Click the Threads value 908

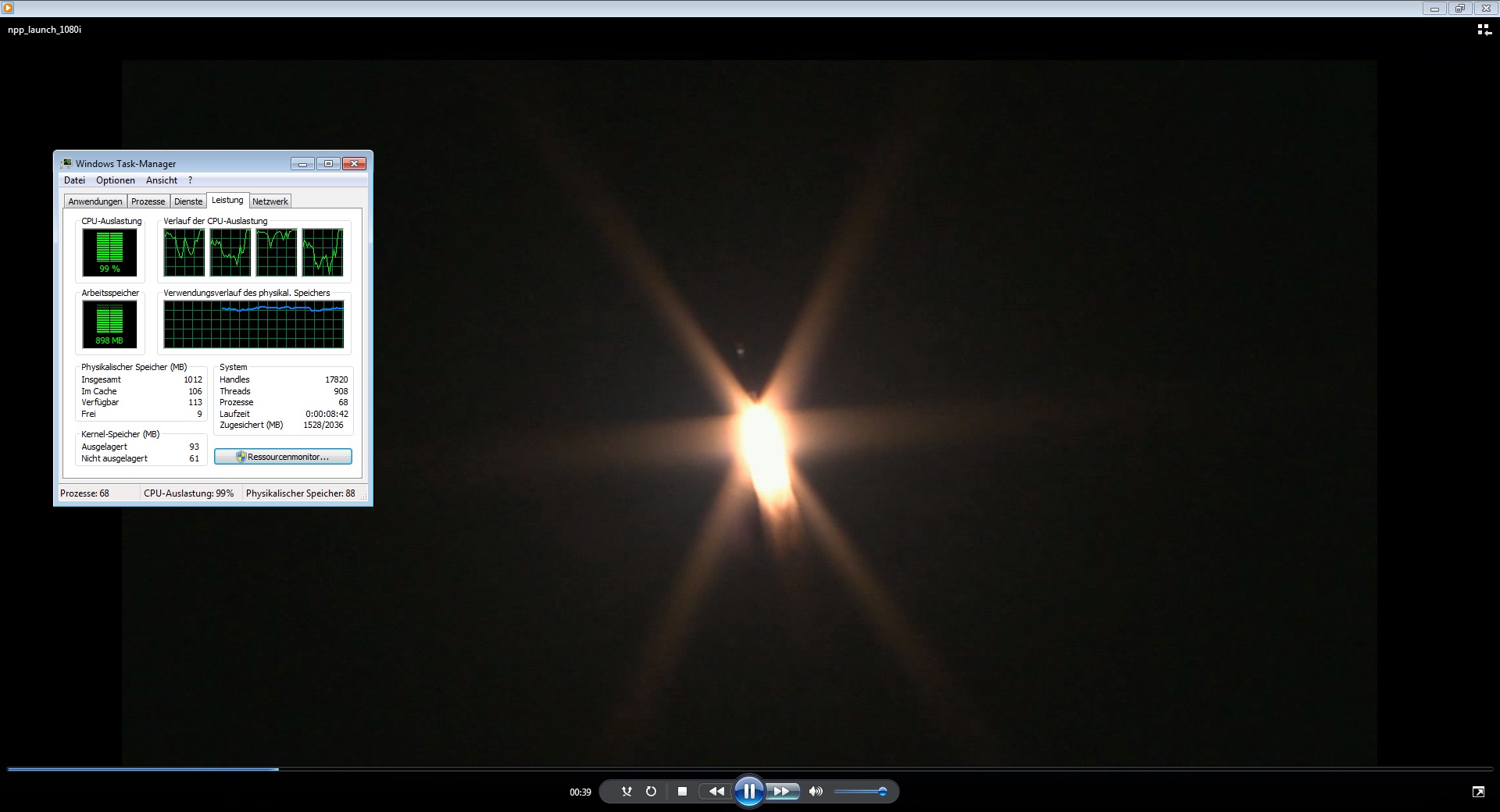coord(341,391)
